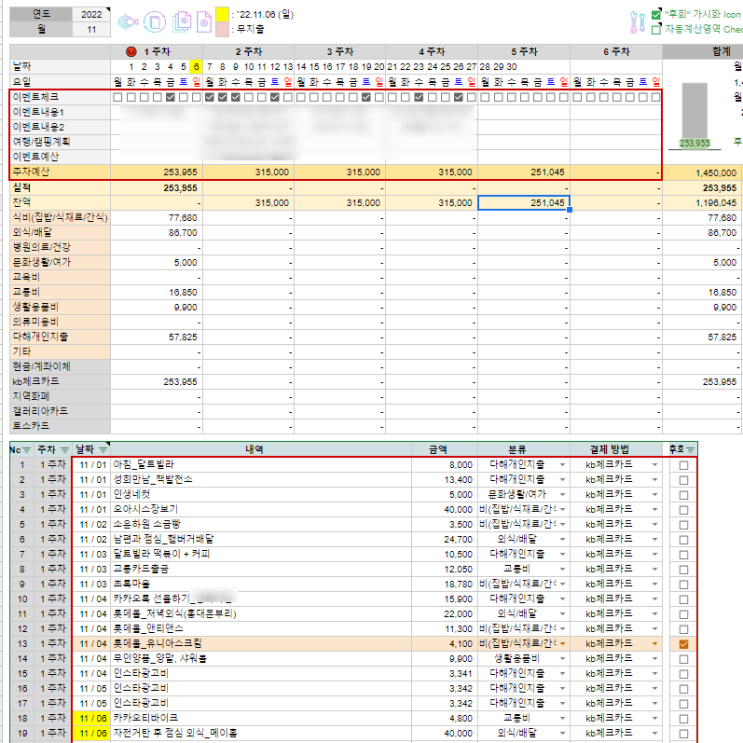Open the 주차 column filter icon
Image resolution: width=743 pixels, height=743 pixels.
tap(65, 450)
